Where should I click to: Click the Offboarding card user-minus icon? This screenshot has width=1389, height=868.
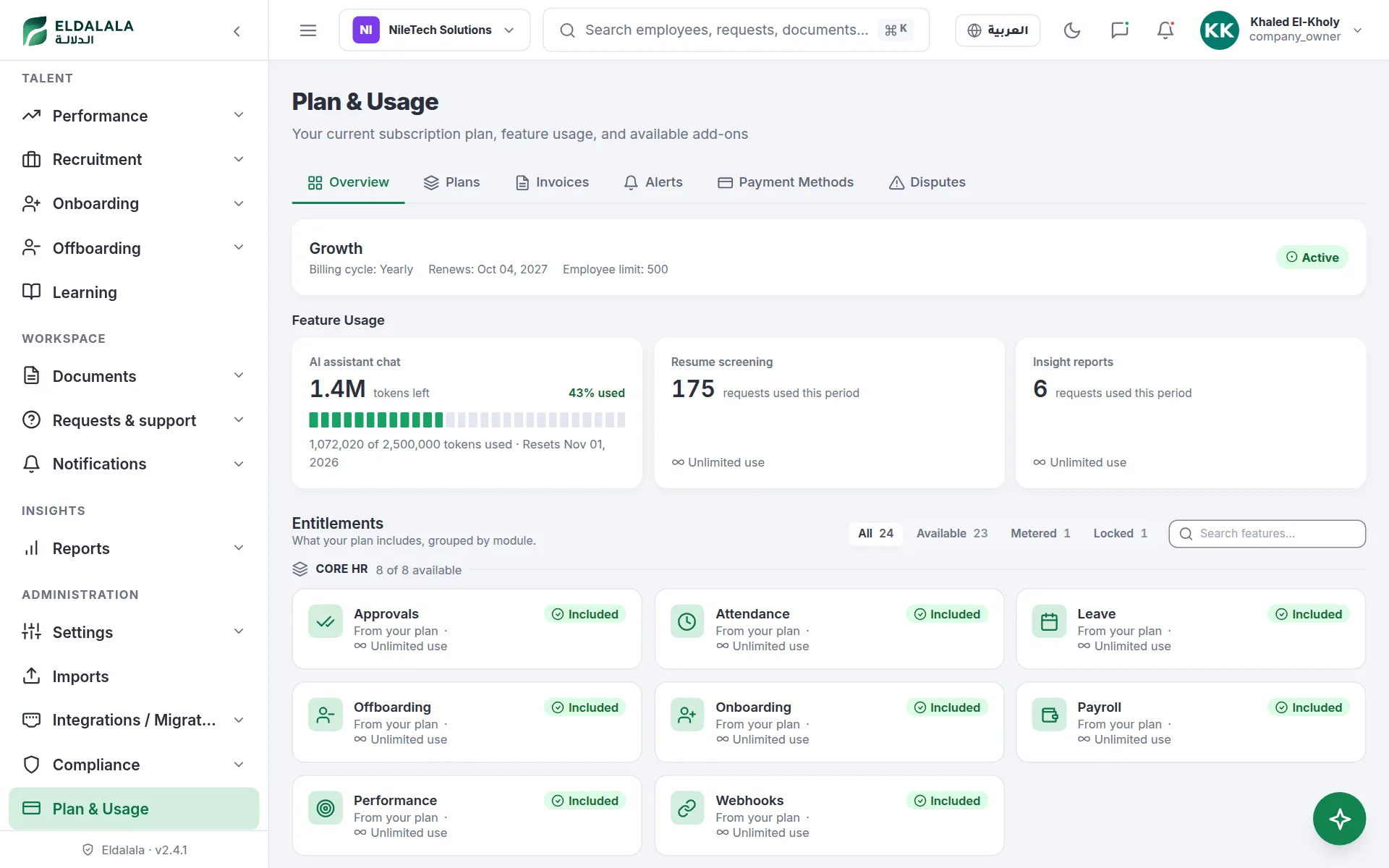pos(326,715)
